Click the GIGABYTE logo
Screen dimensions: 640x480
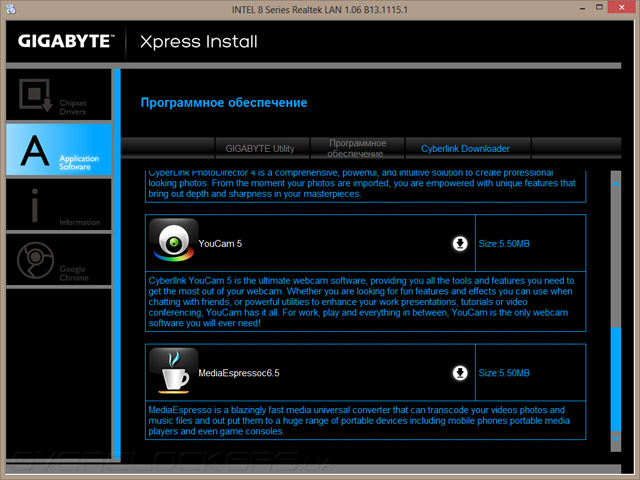point(66,41)
